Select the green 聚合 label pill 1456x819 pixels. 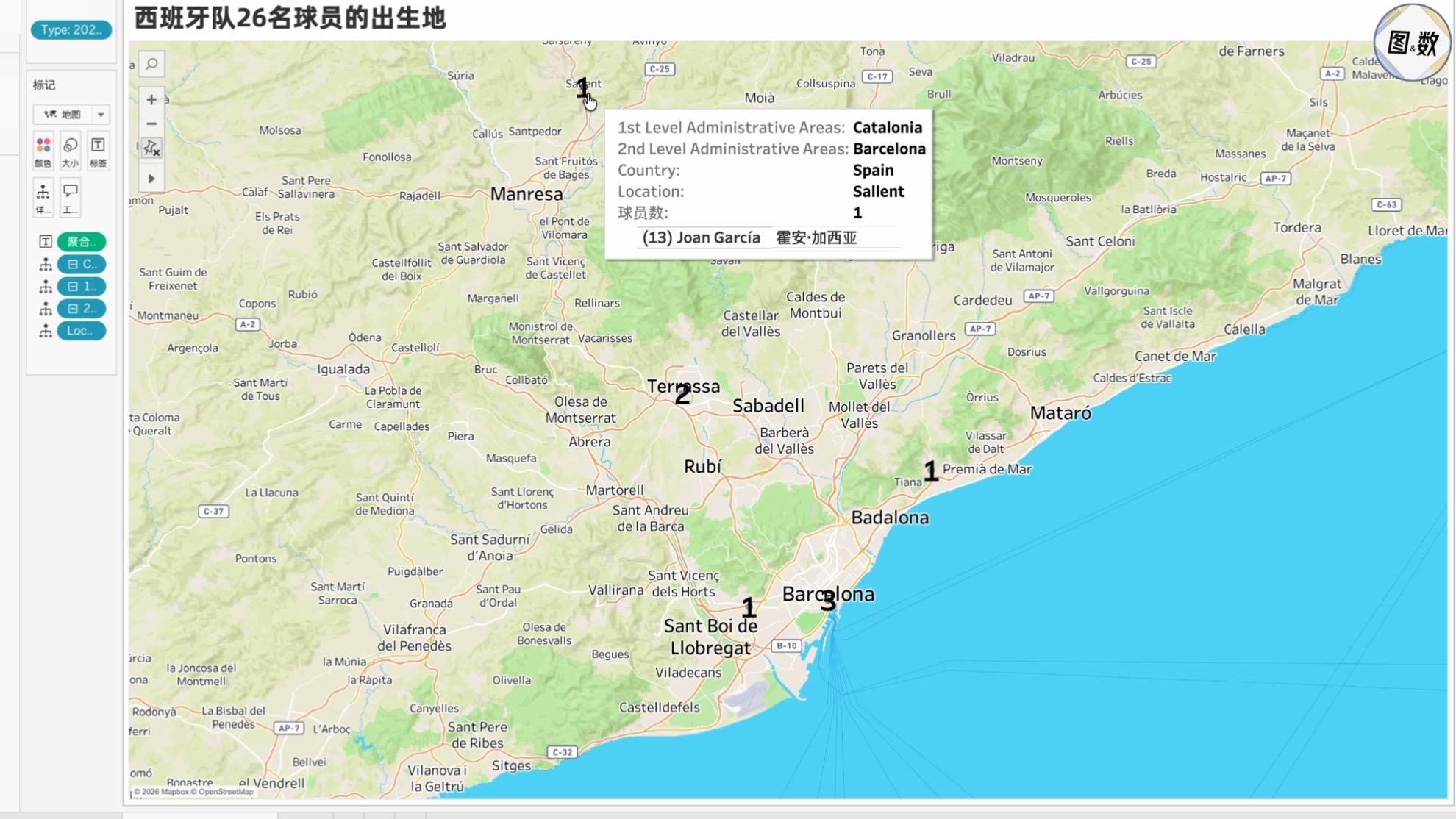tap(82, 242)
